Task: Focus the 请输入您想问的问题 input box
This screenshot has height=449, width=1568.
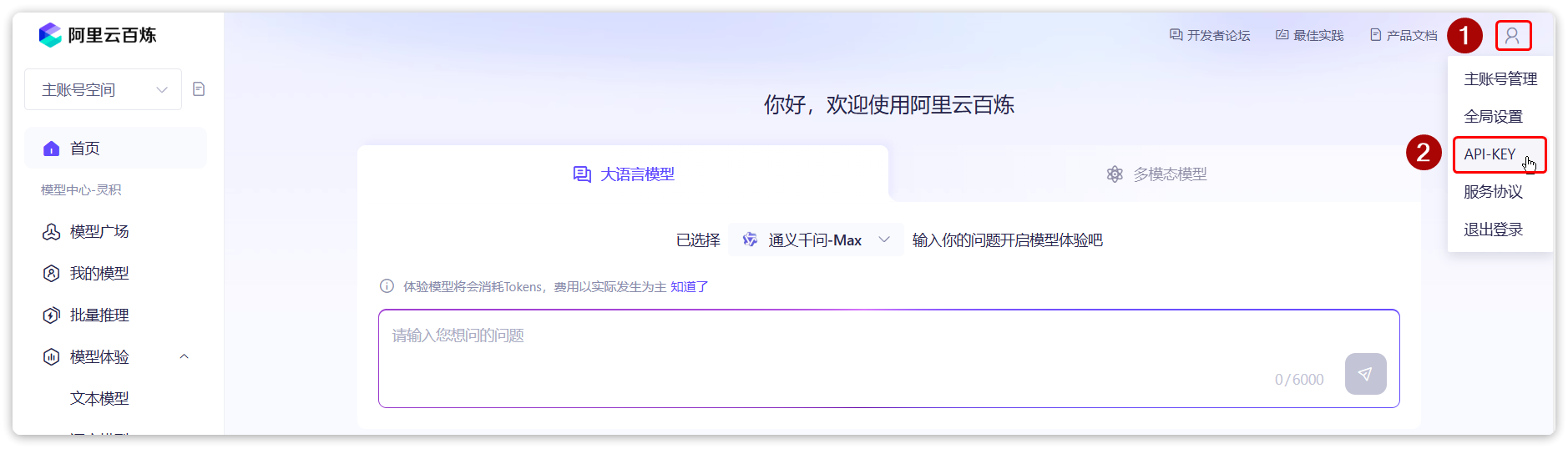Action: pyautogui.click(x=888, y=359)
